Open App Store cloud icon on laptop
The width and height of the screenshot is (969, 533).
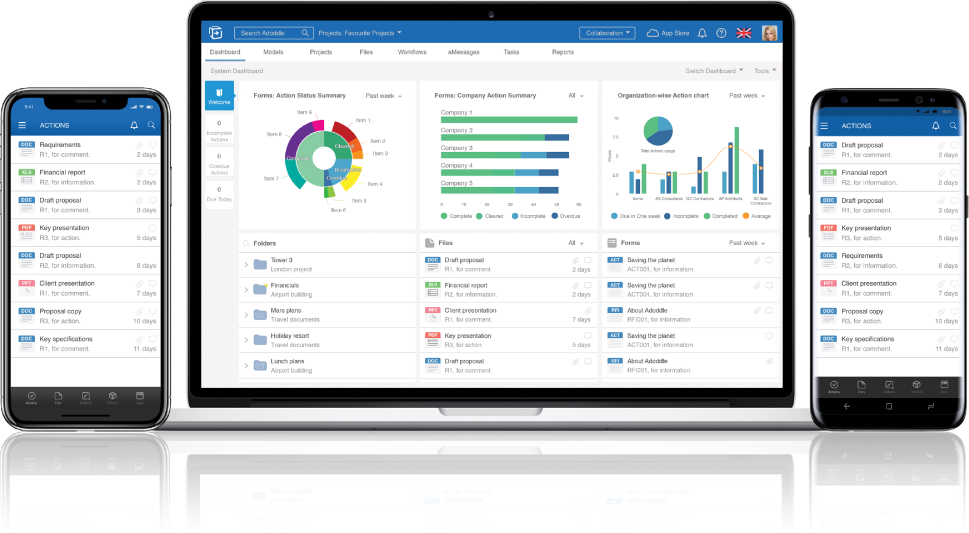pos(653,33)
